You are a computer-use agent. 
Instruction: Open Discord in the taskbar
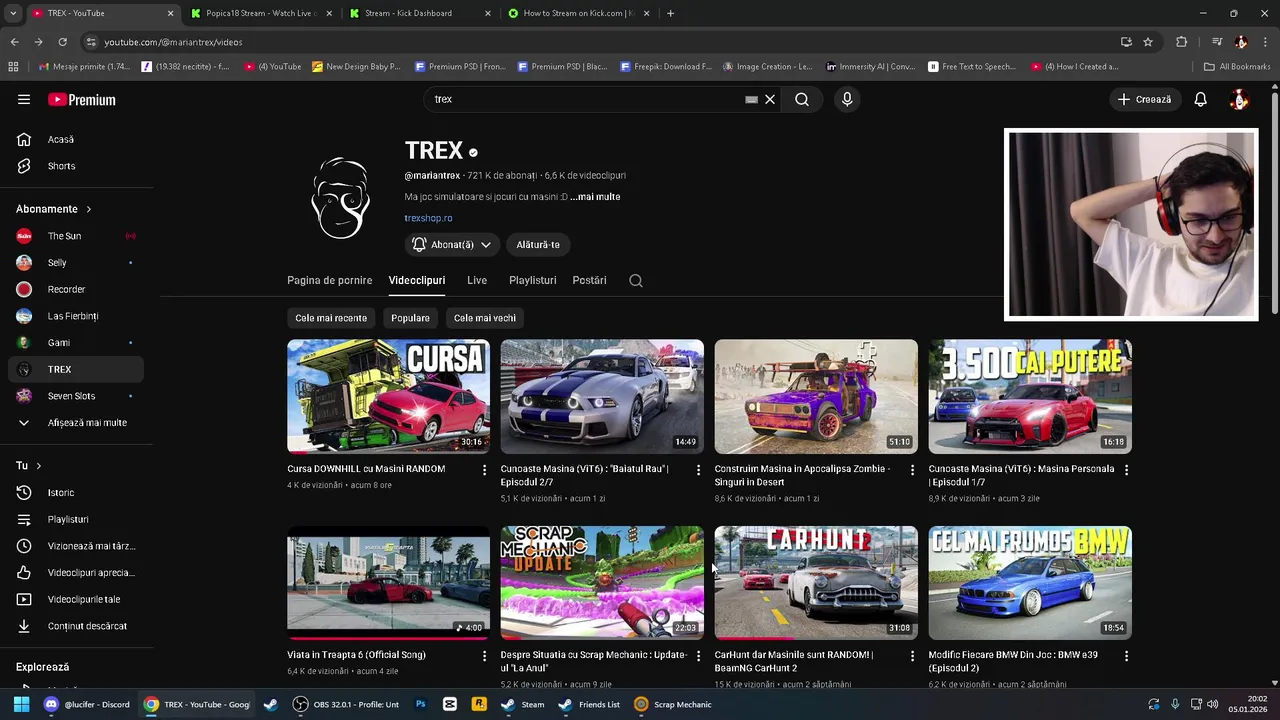click(87, 704)
